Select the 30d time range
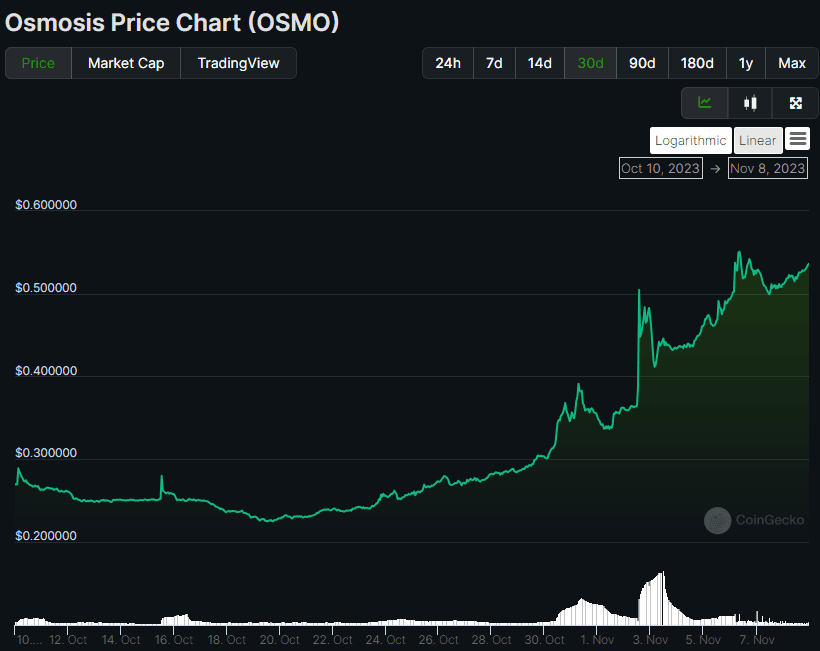This screenshot has height=651, width=820. (590, 63)
